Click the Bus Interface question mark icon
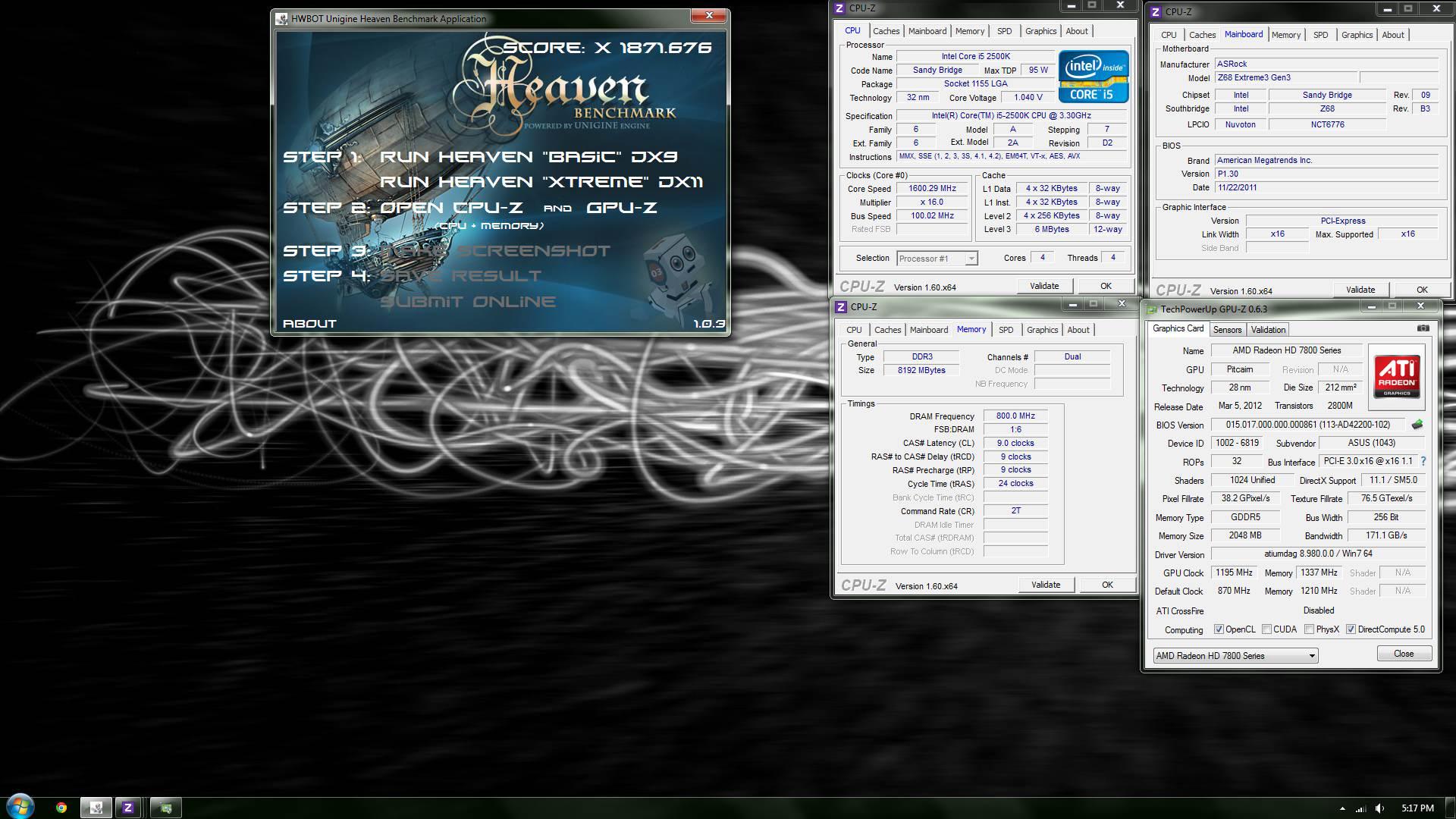This screenshot has width=1456, height=819. tap(1423, 461)
